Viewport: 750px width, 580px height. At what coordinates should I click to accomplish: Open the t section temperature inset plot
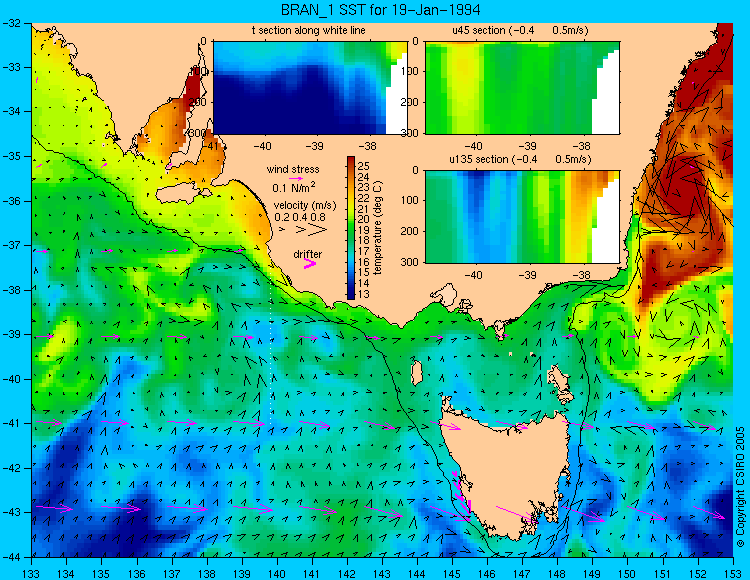(310, 88)
